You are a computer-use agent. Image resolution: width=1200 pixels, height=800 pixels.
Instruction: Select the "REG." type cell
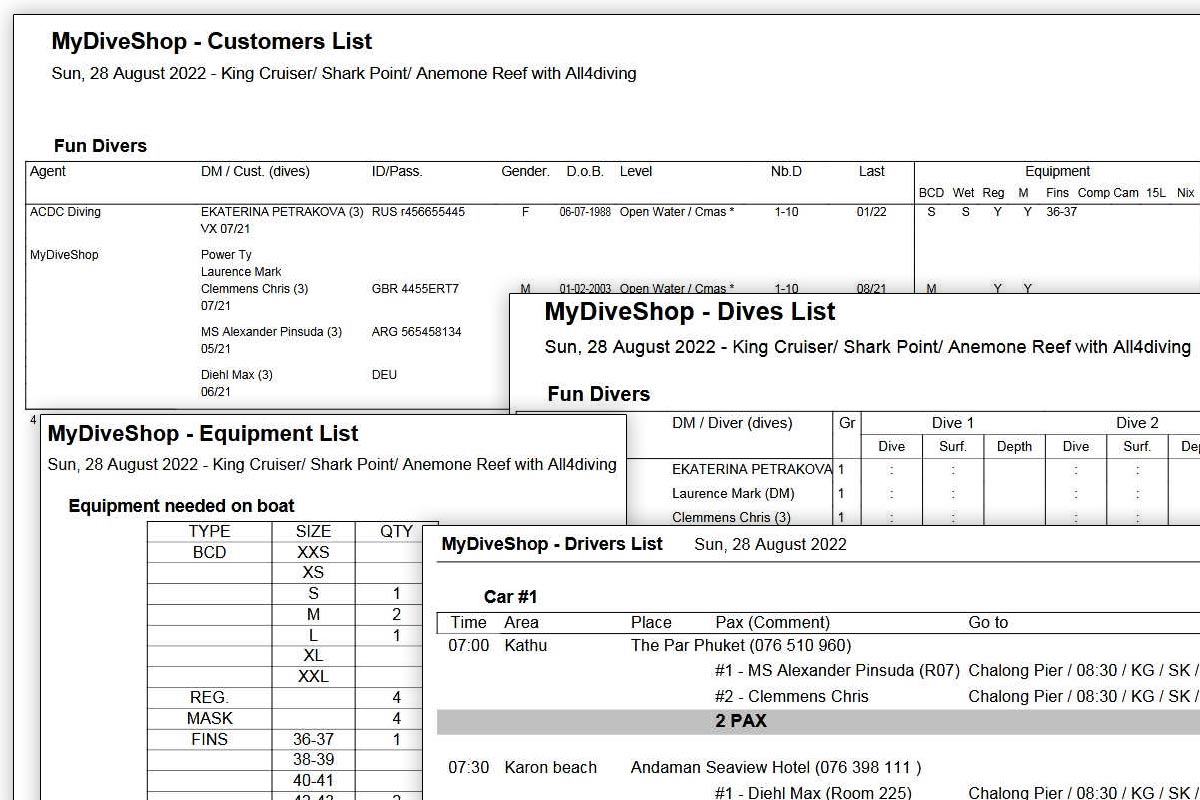pos(209,698)
